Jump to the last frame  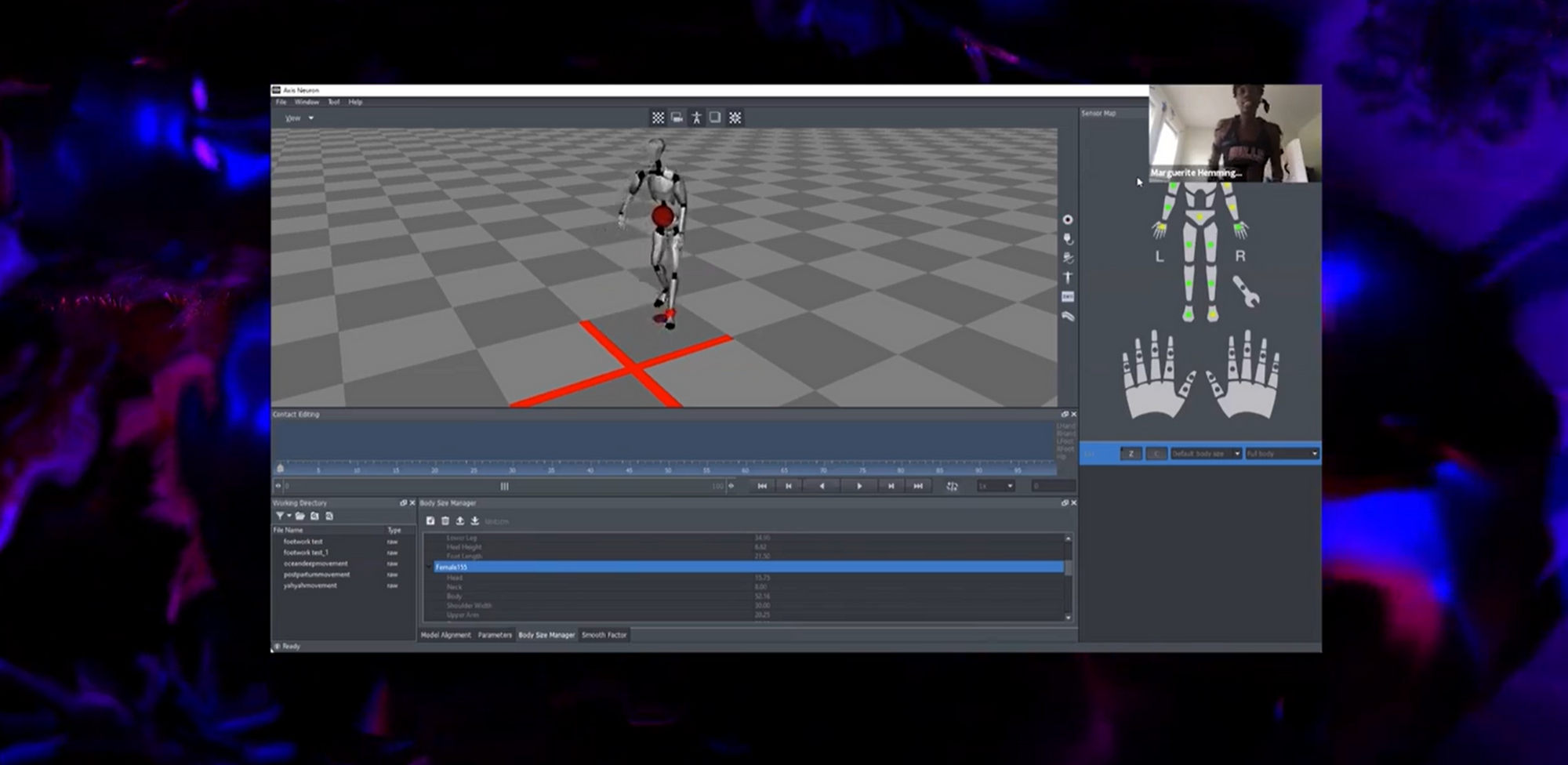[x=918, y=486]
